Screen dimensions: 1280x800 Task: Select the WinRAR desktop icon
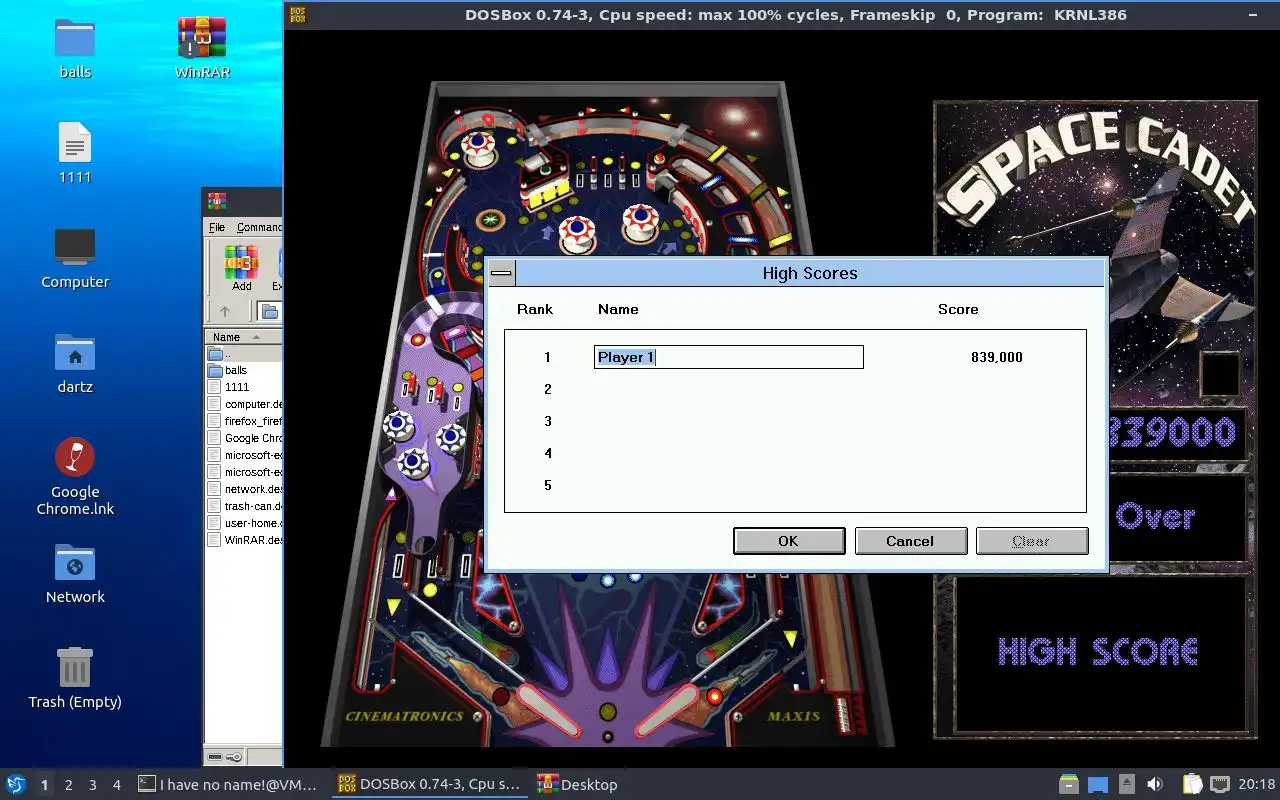[x=202, y=47]
